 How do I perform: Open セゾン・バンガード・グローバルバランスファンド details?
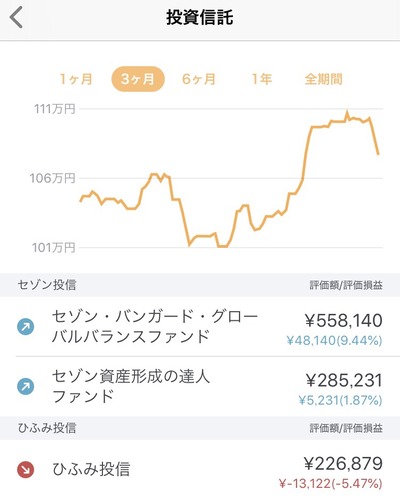[200, 327]
